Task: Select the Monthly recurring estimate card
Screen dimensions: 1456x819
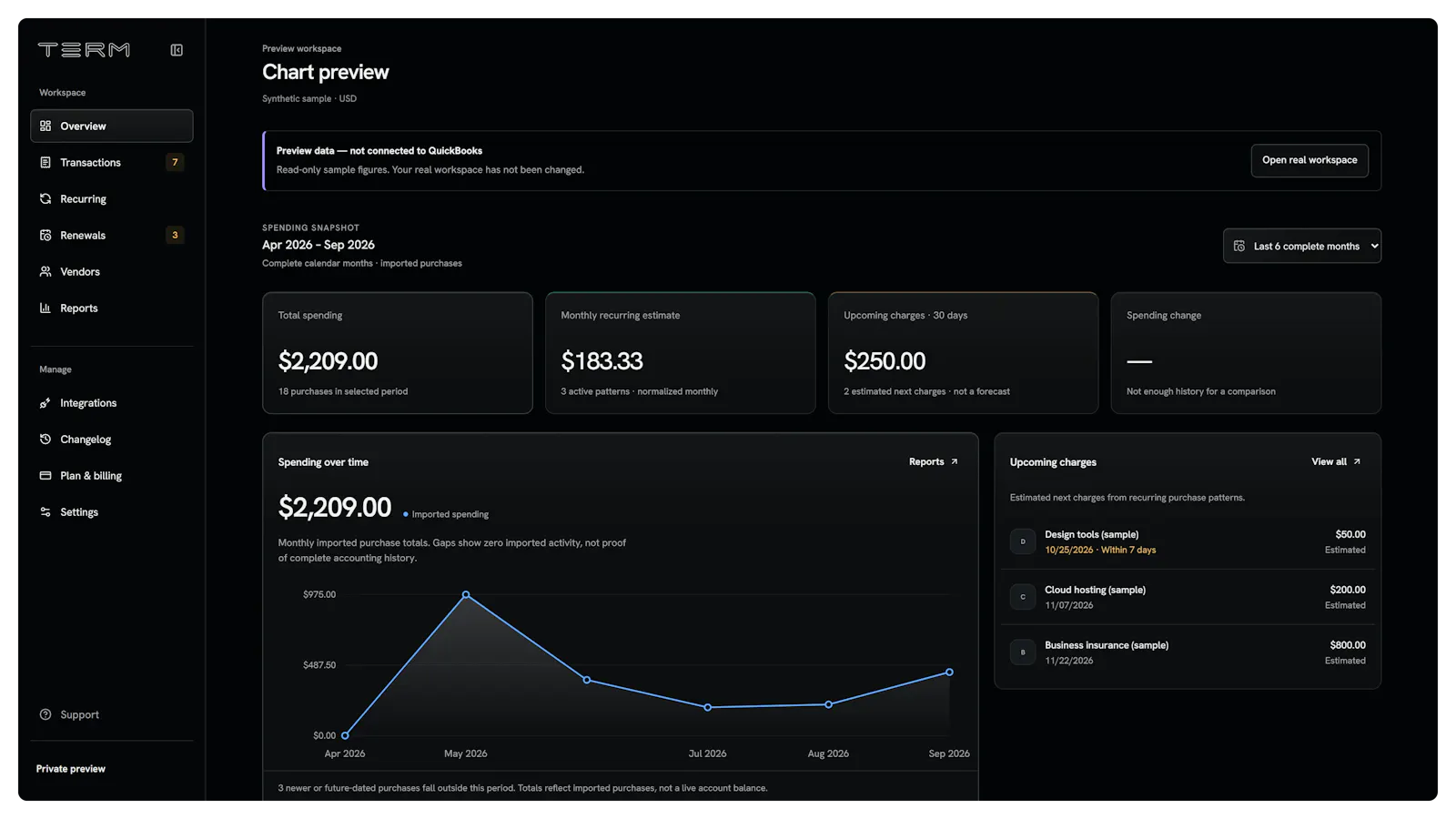Action: [681, 353]
